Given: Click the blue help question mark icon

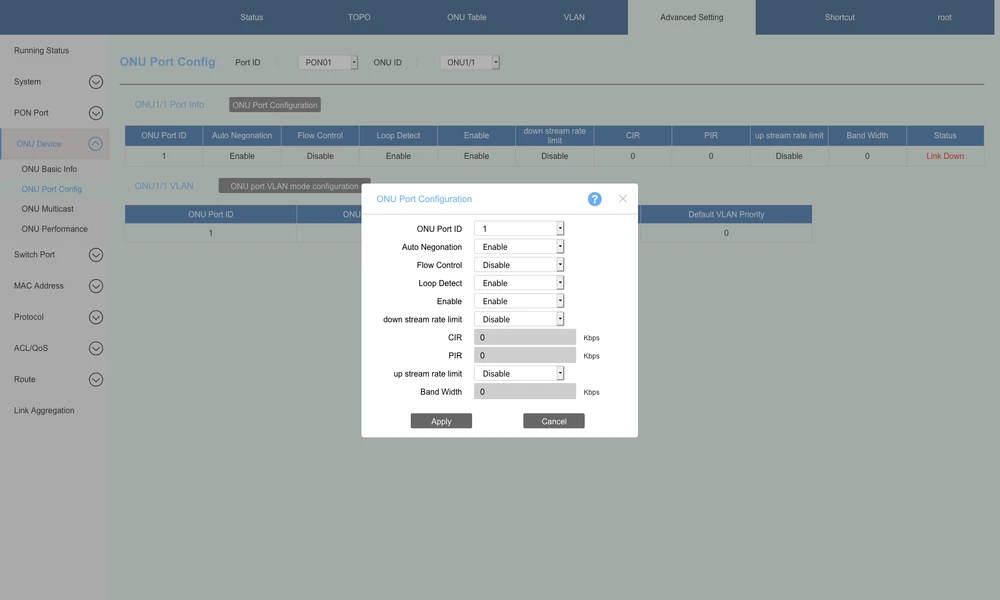Looking at the screenshot, I should click(594, 199).
